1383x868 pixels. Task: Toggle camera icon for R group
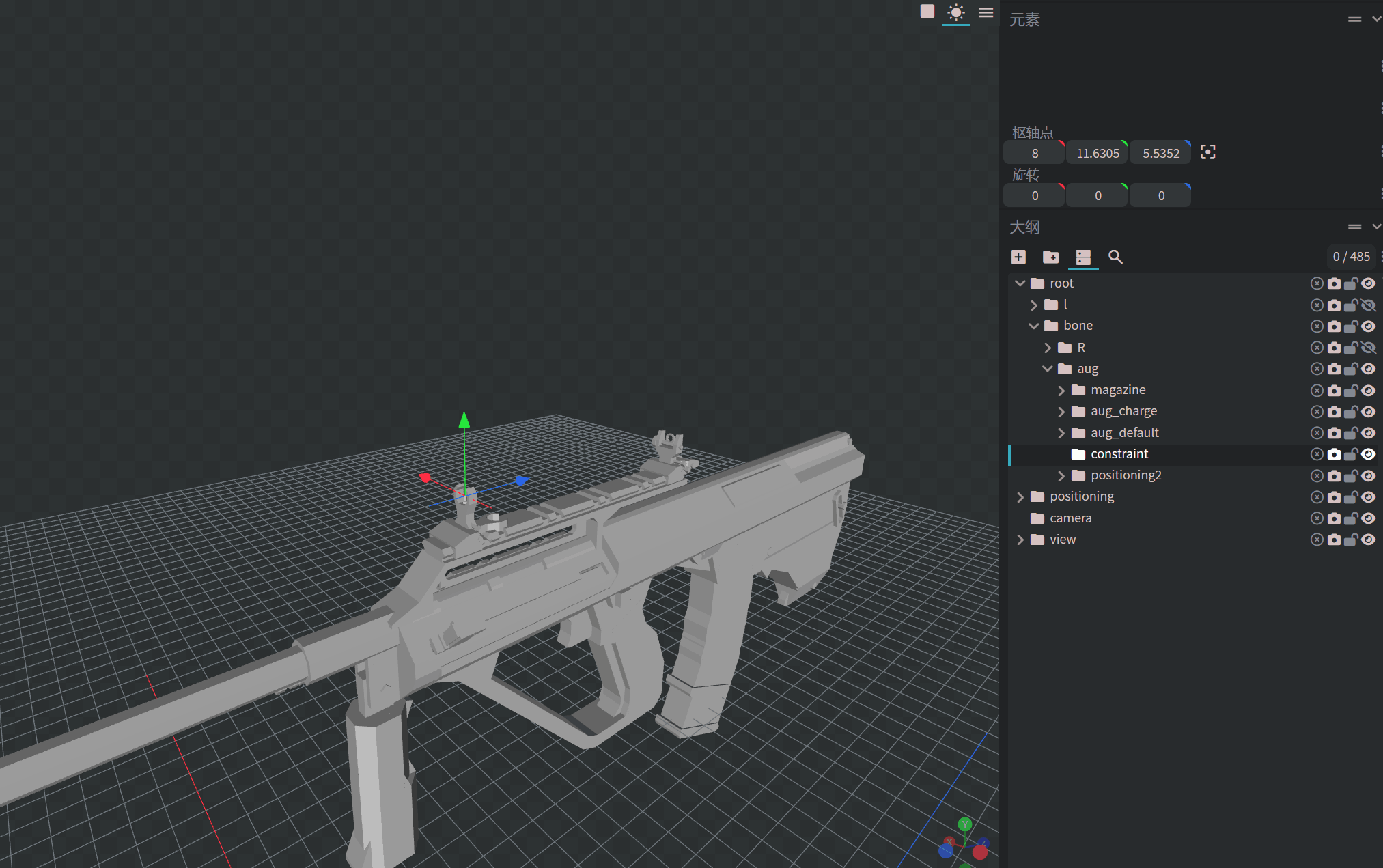point(1334,348)
